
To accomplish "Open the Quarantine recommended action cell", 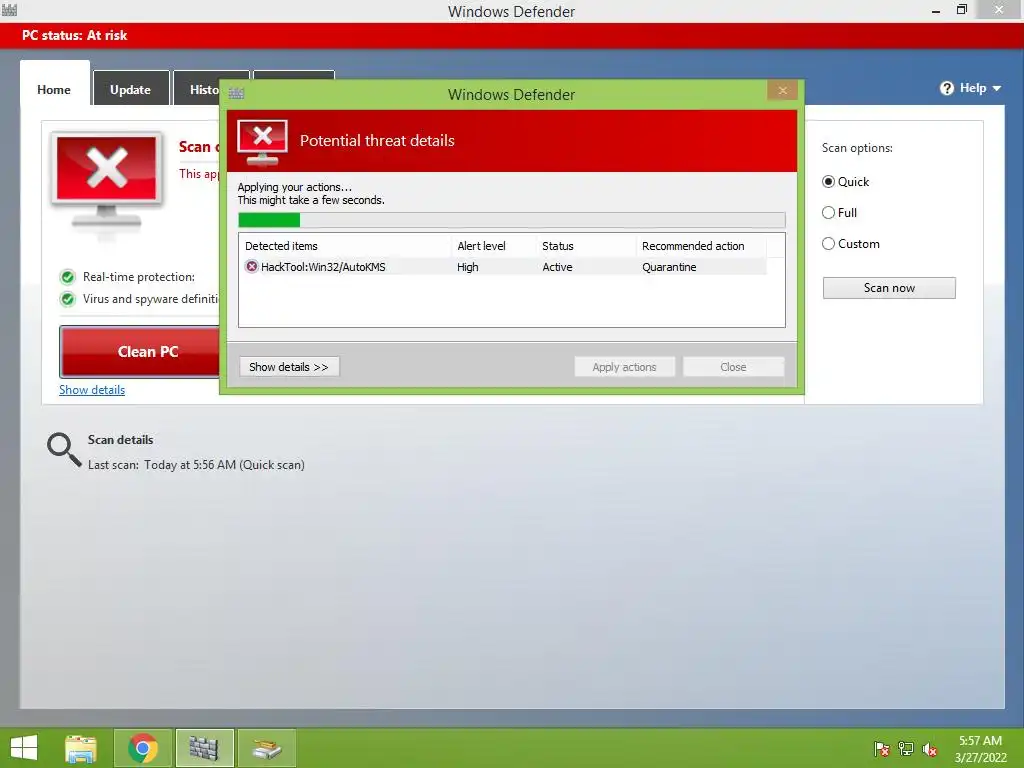I will pos(669,267).
